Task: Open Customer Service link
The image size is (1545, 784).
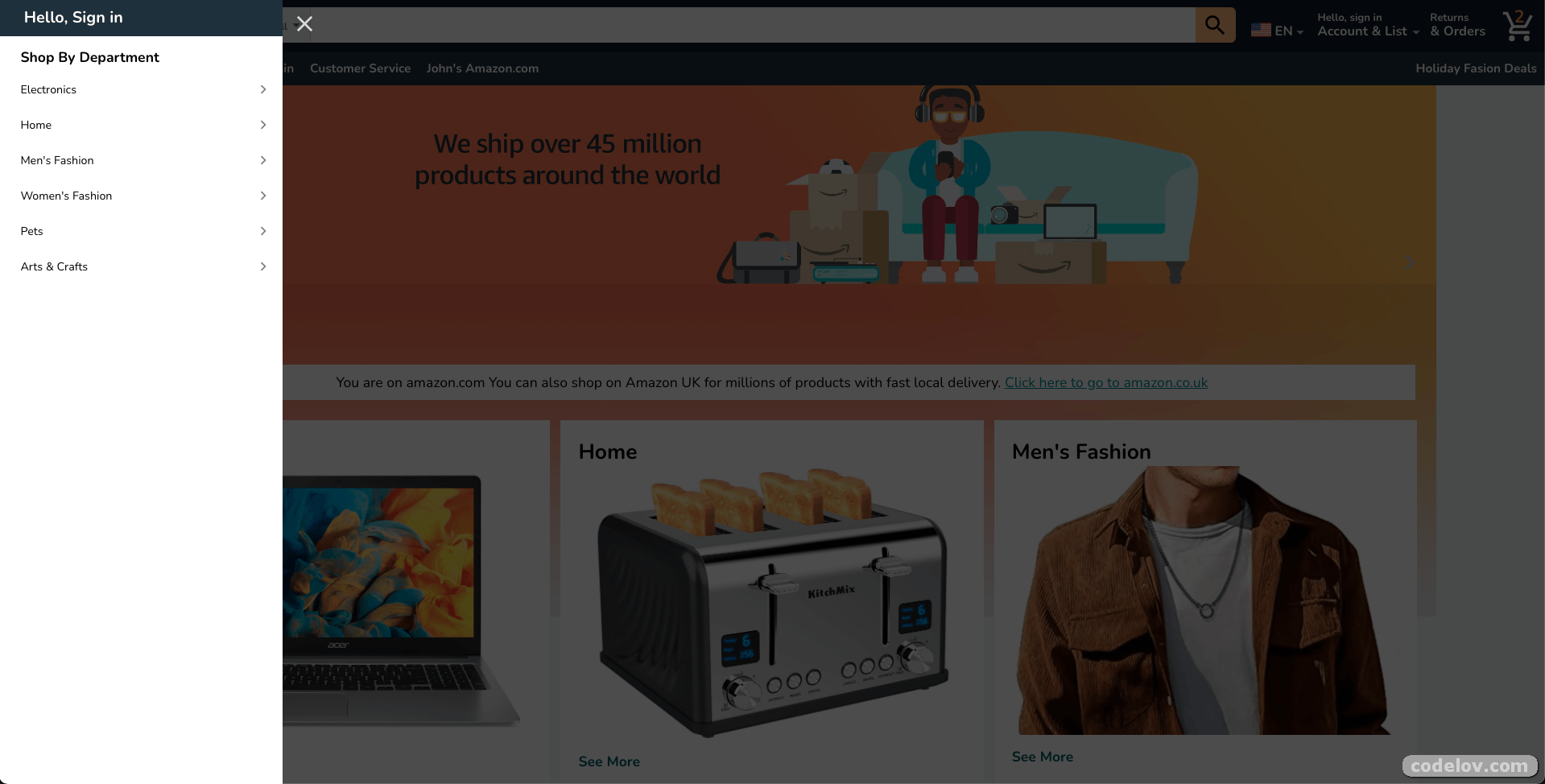Action: (x=360, y=68)
